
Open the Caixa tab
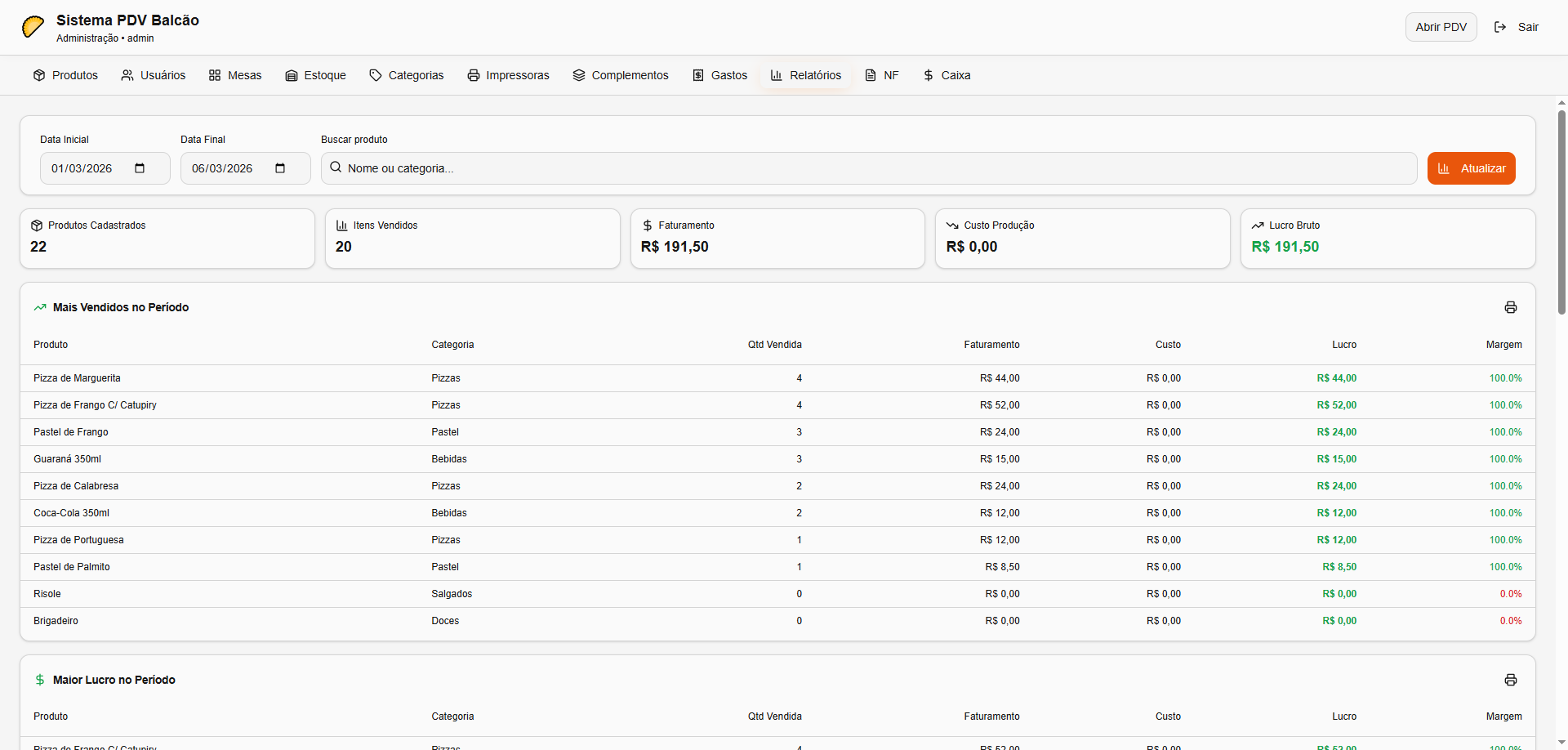[x=947, y=75]
